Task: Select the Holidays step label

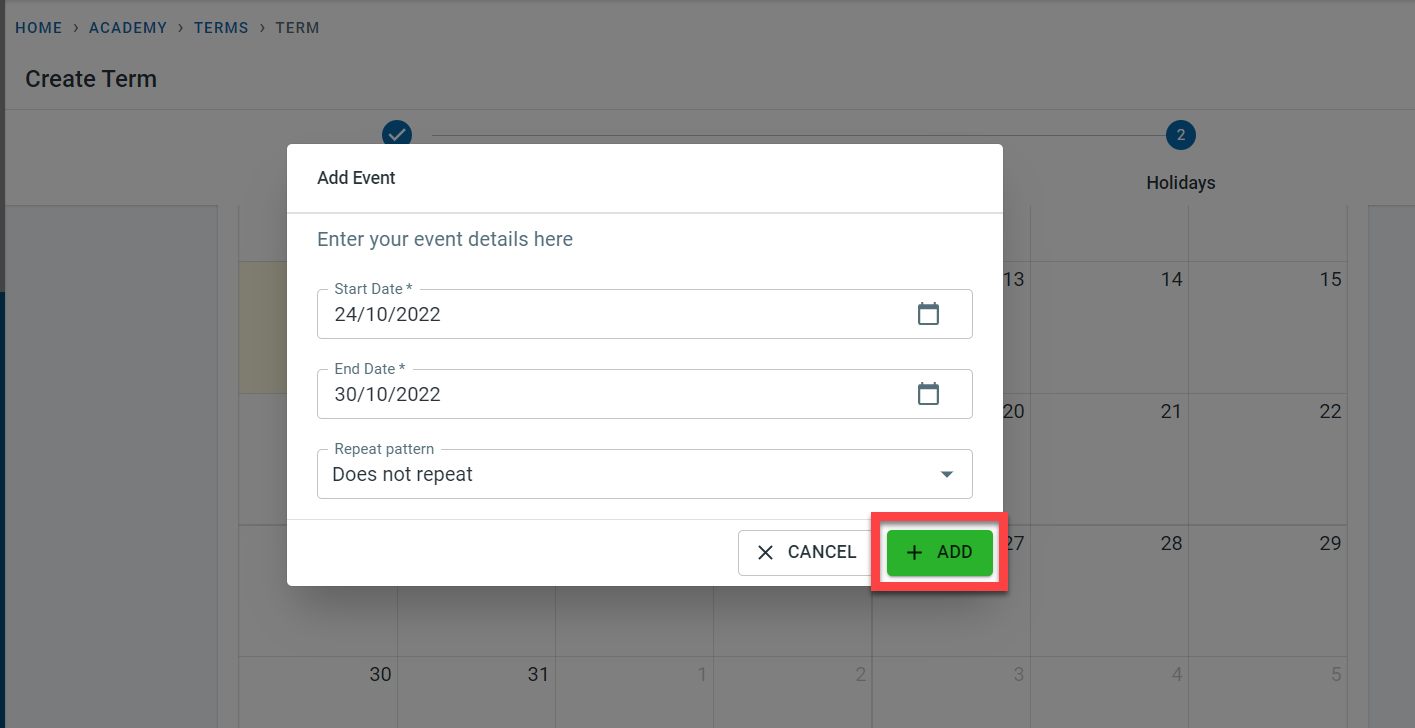Action: pyautogui.click(x=1180, y=183)
